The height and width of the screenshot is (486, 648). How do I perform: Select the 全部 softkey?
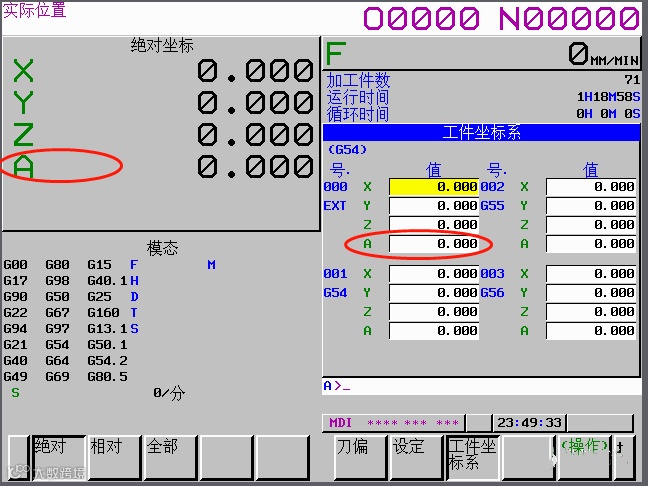(x=171, y=457)
